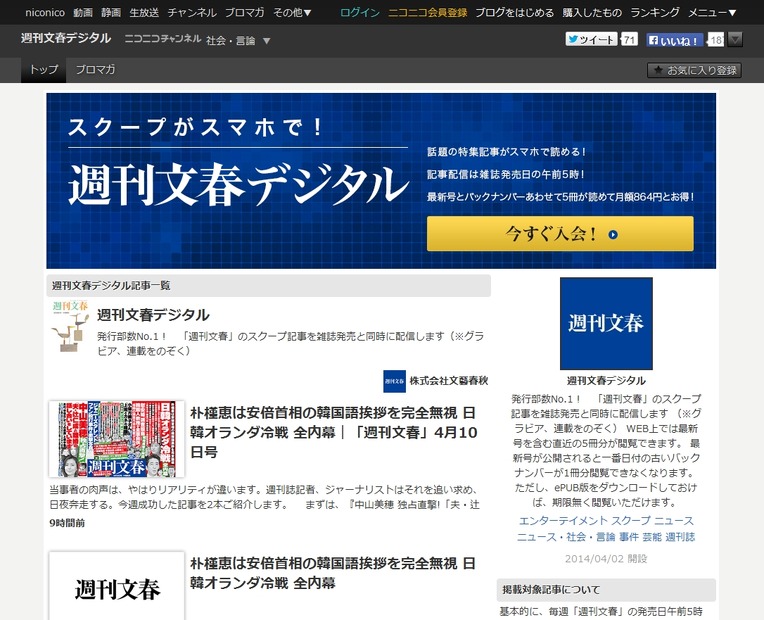Click the 芸能 tag

tap(652, 537)
